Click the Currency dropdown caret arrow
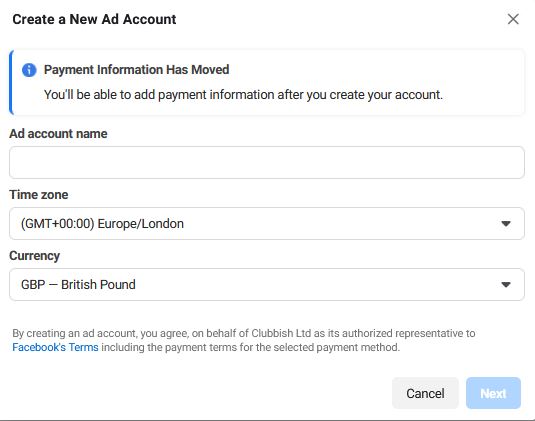This screenshot has height=421, width=535. (506, 285)
